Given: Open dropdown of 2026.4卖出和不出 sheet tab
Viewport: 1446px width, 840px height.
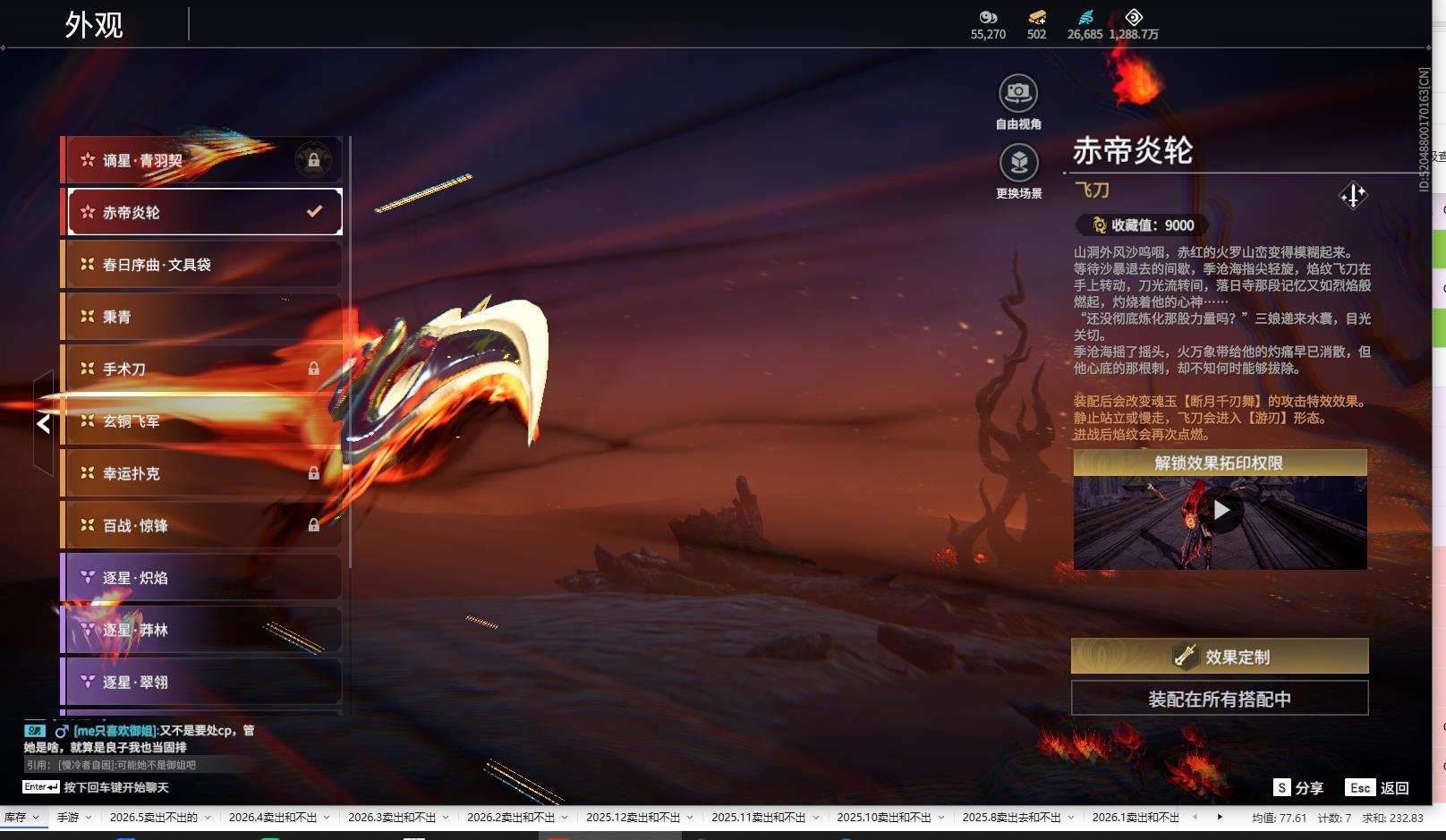Looking at the screenshot, I should click(x=327, y=818).
